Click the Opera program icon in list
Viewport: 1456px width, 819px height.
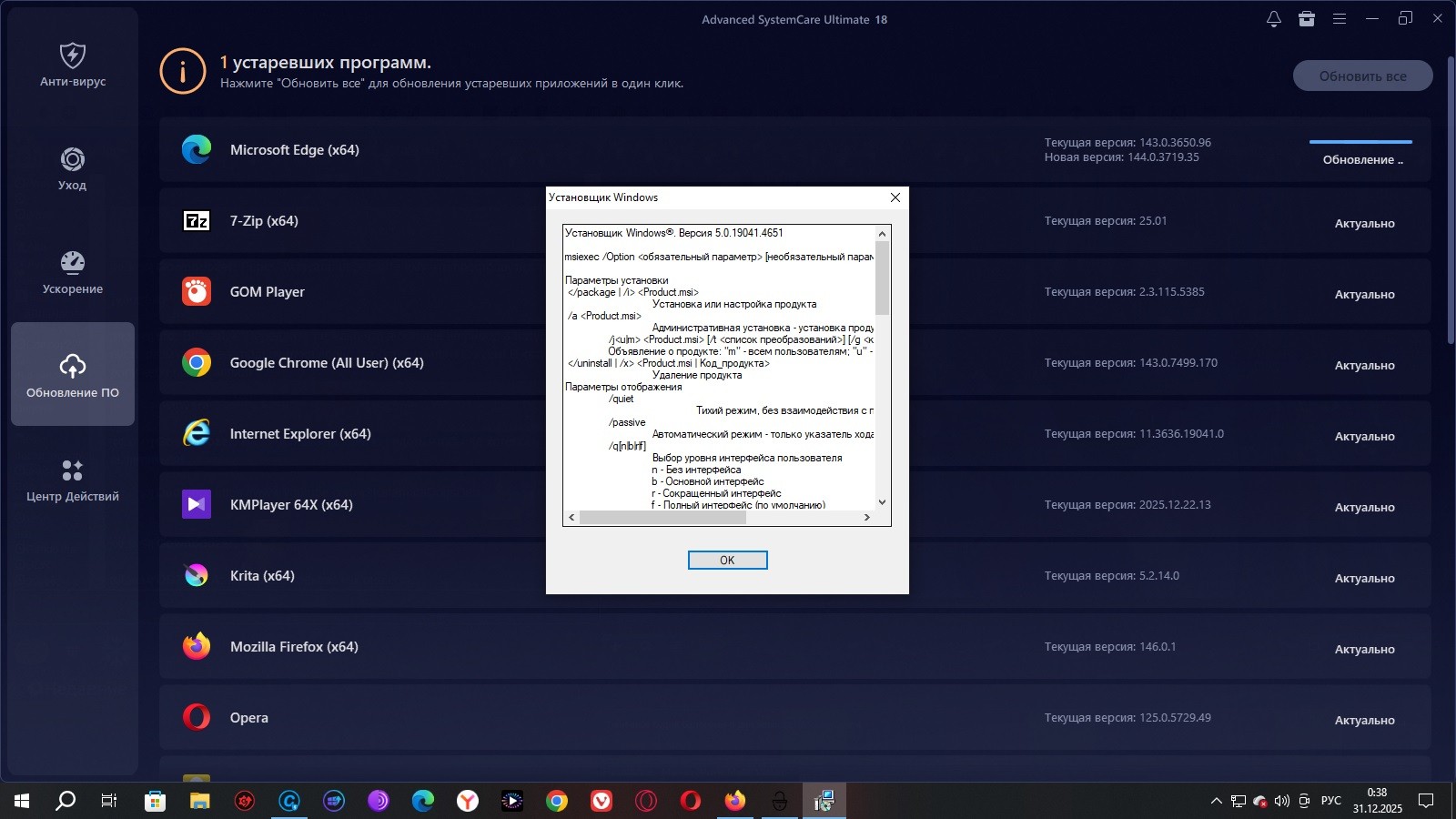(x=197, y=717)
